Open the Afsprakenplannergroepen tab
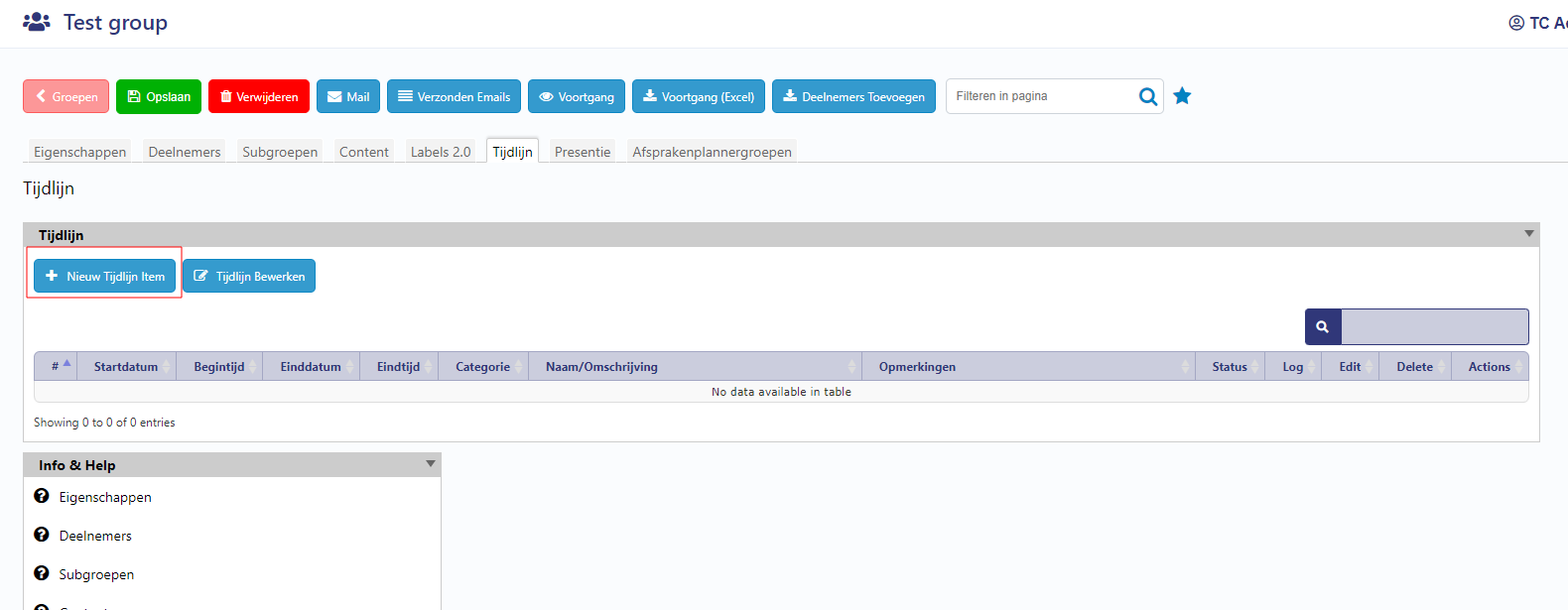Viewport: 1568px width, 610px height. (x=712, y=152)
